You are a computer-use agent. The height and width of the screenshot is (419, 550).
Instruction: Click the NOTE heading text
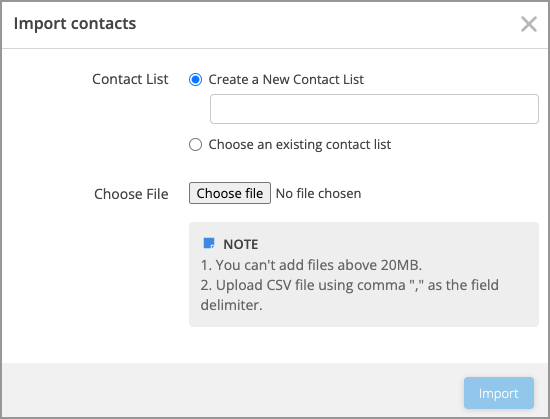[x=241, y=244]
